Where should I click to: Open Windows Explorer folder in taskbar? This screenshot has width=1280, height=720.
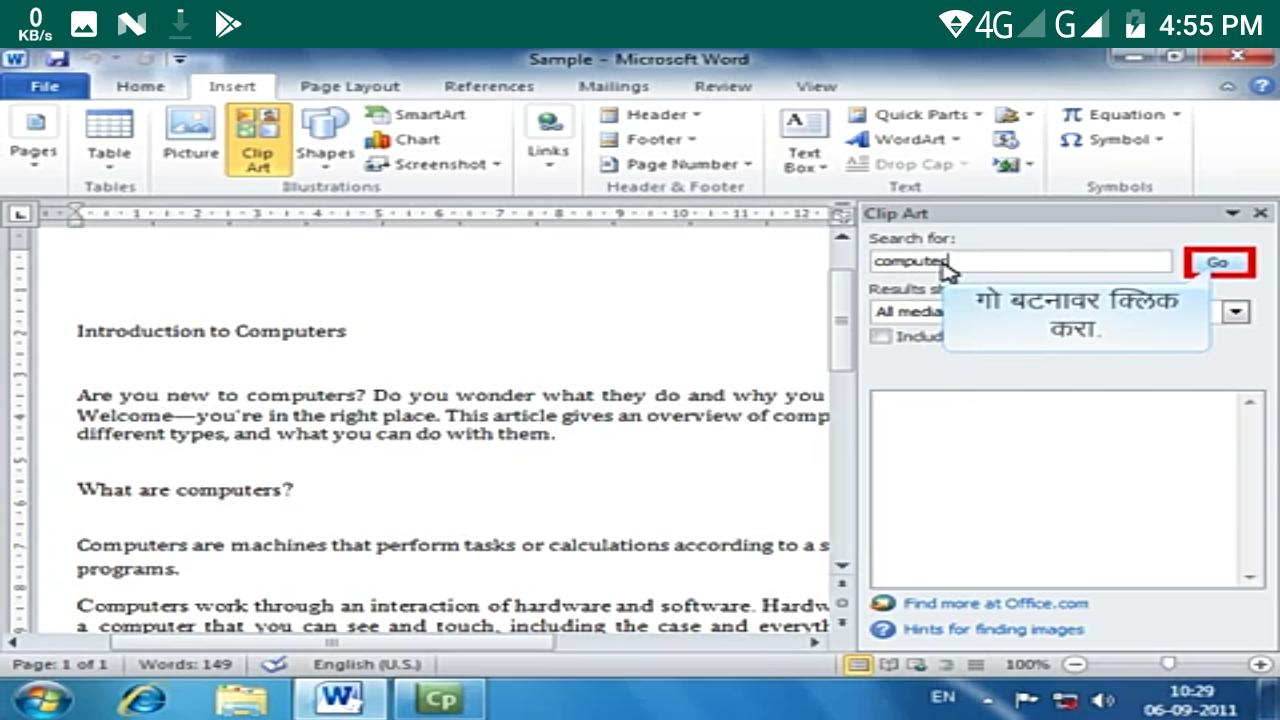(x=241, y=699)
